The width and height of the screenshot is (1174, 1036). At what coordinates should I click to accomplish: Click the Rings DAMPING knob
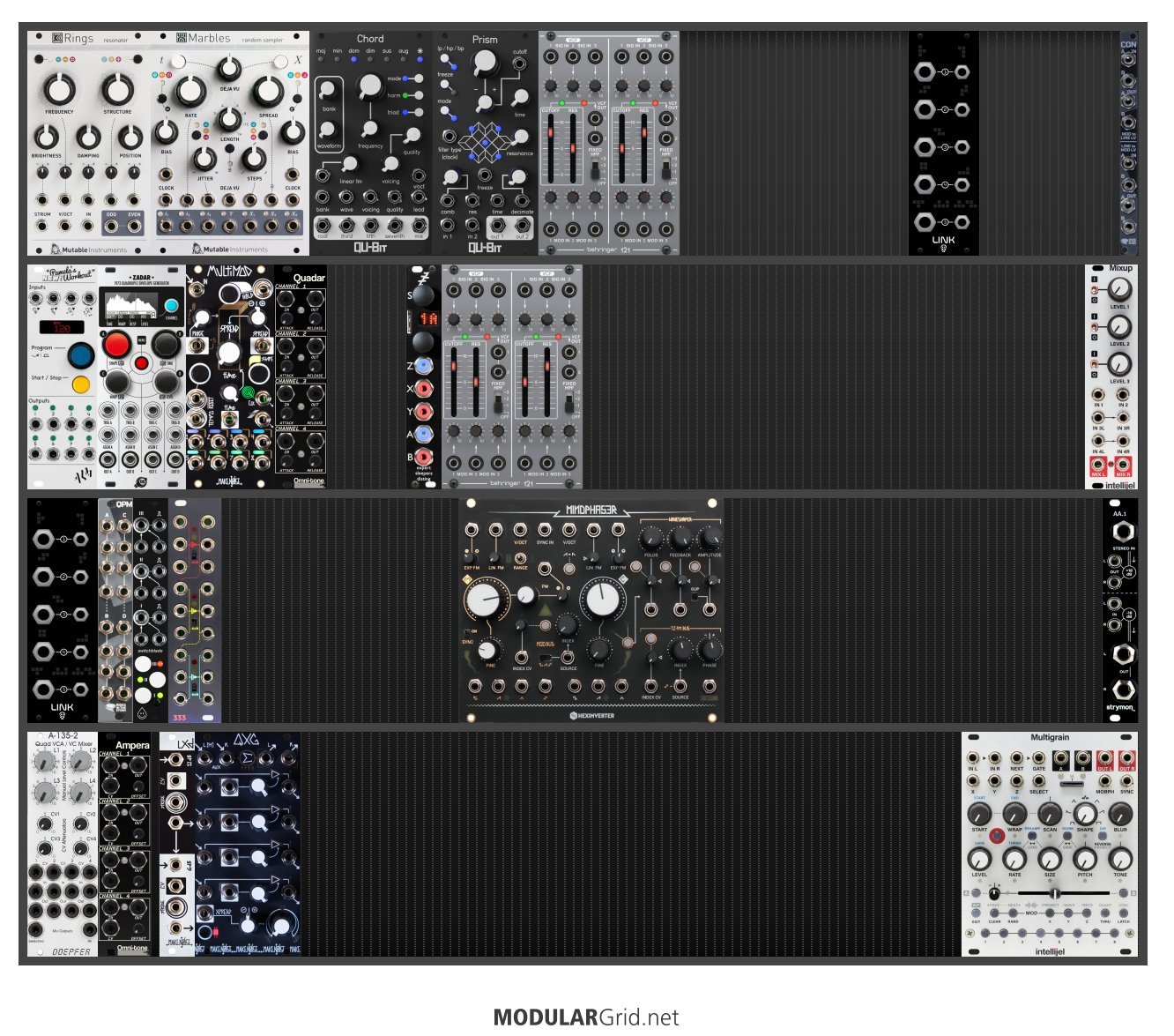click(88, 138)
